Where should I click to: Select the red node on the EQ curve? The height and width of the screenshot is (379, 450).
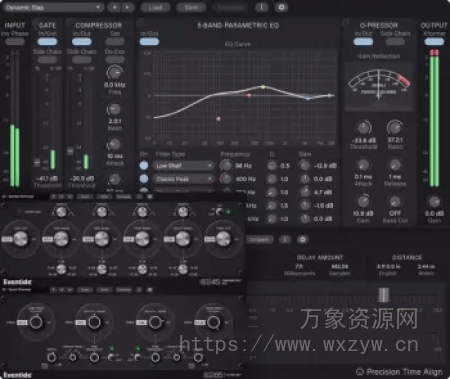[249, 95]
